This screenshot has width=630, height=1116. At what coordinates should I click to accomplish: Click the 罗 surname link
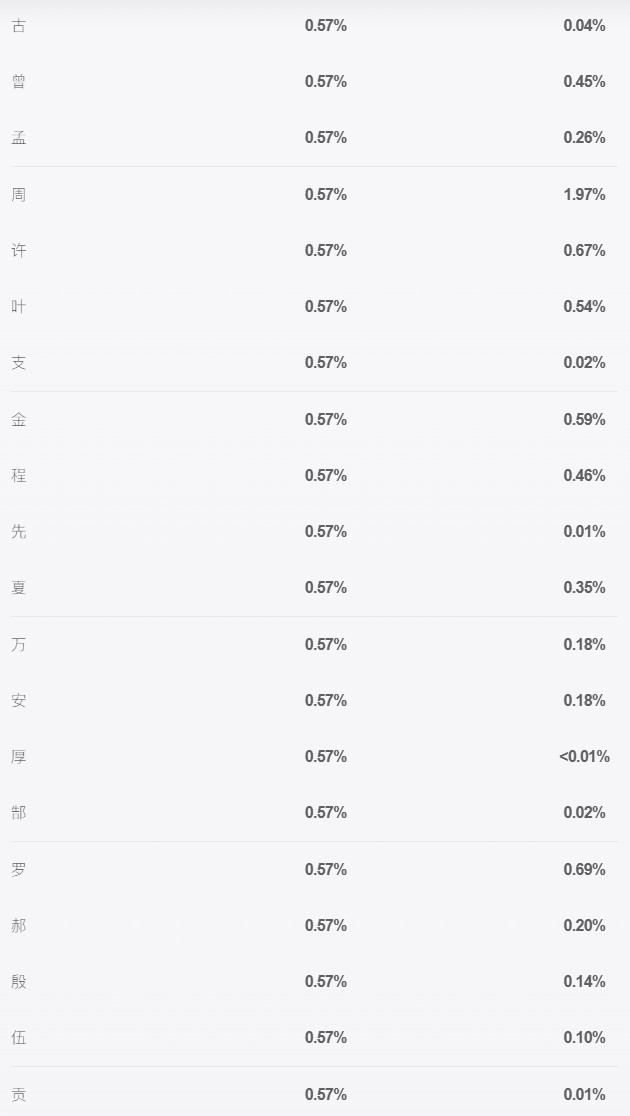click(19, 869)
